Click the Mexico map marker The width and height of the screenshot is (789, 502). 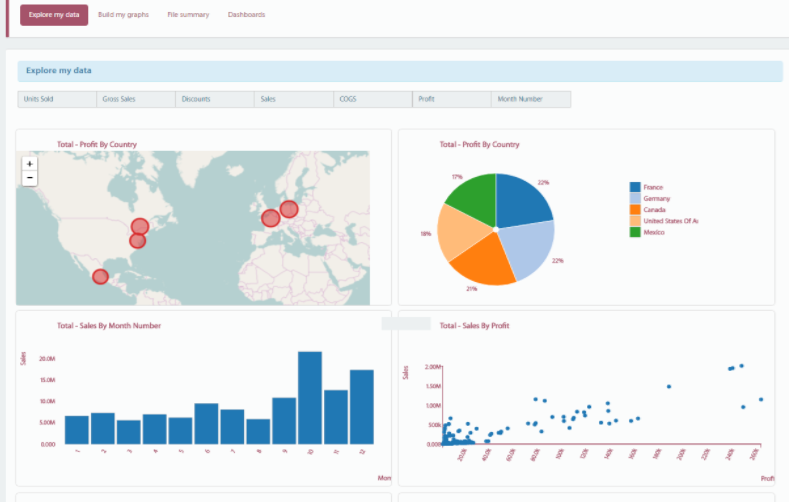100,277
